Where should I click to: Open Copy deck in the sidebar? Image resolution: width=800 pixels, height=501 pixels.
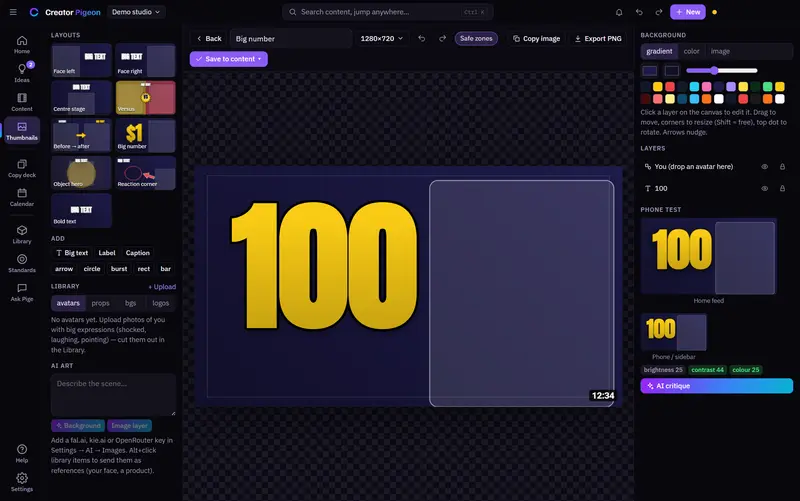pos(22,168)
